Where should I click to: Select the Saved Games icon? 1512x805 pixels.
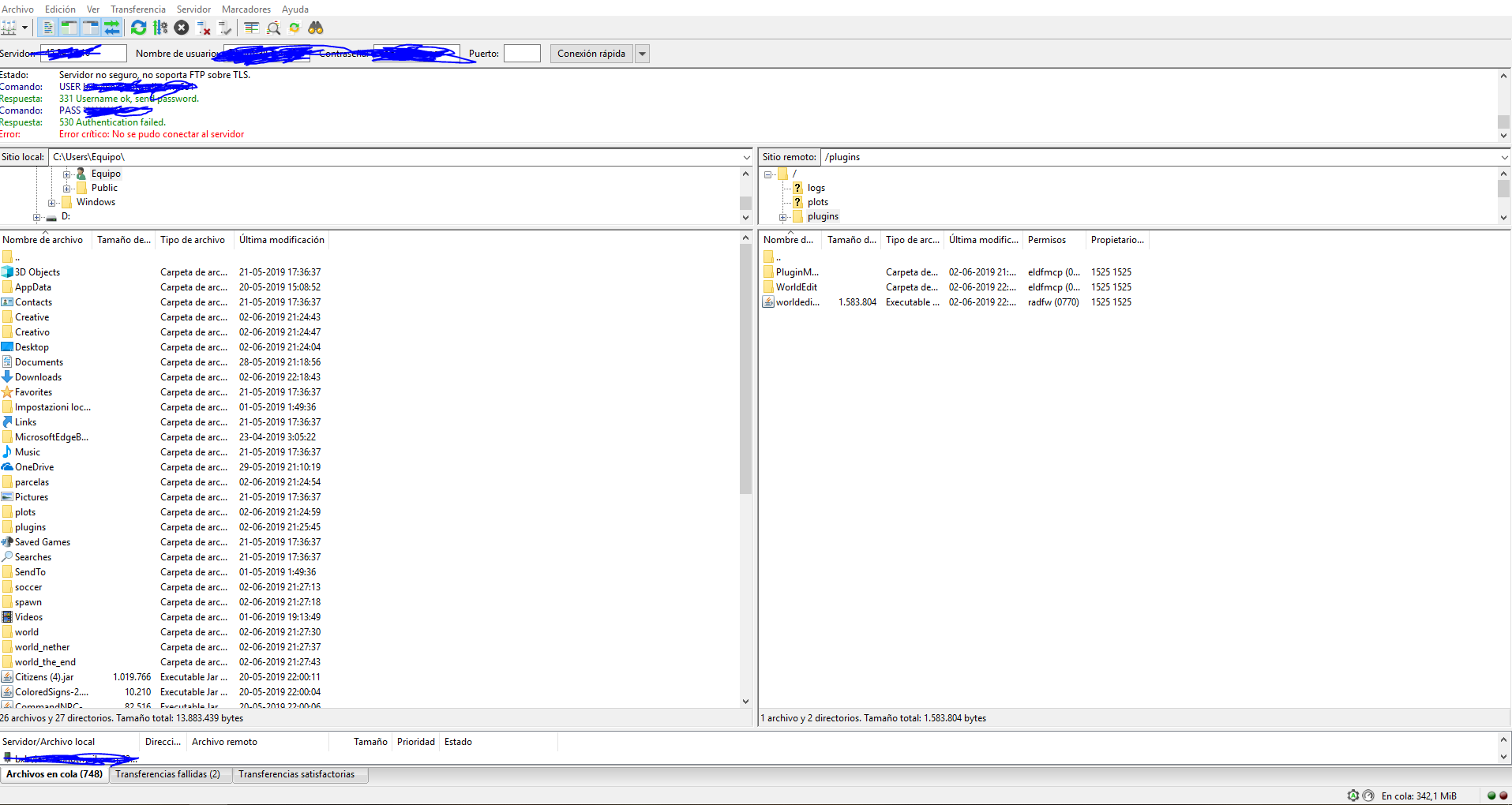7,542
